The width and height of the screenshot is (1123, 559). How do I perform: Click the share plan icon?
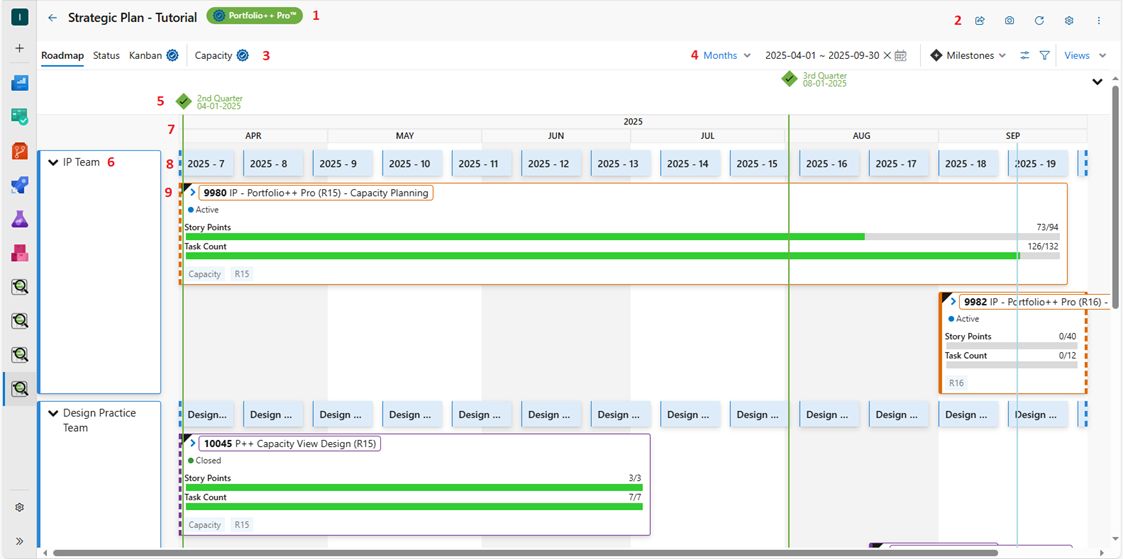coord(980,21)
